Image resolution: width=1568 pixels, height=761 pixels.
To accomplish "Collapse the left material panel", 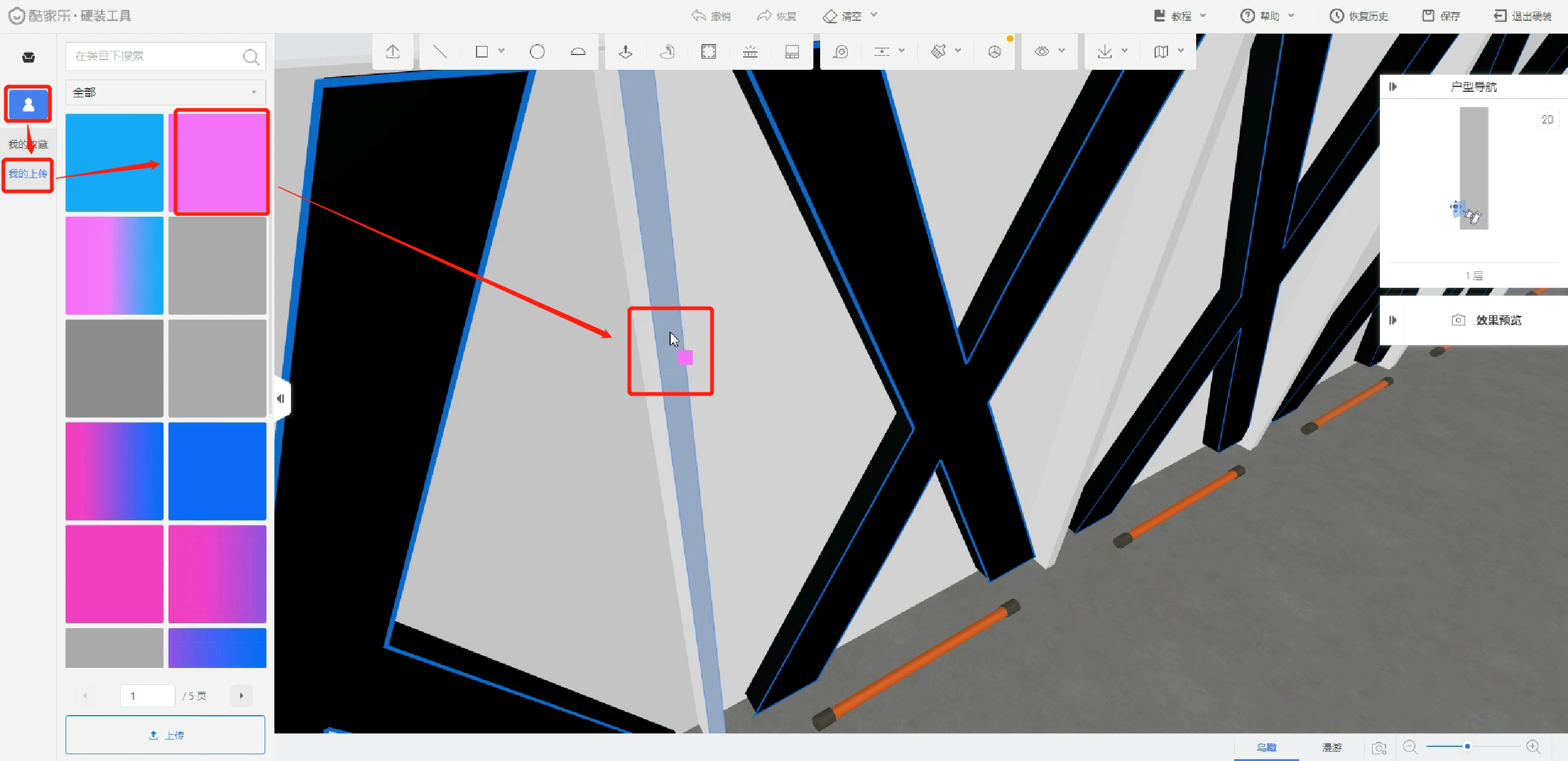I will [281, 399].
